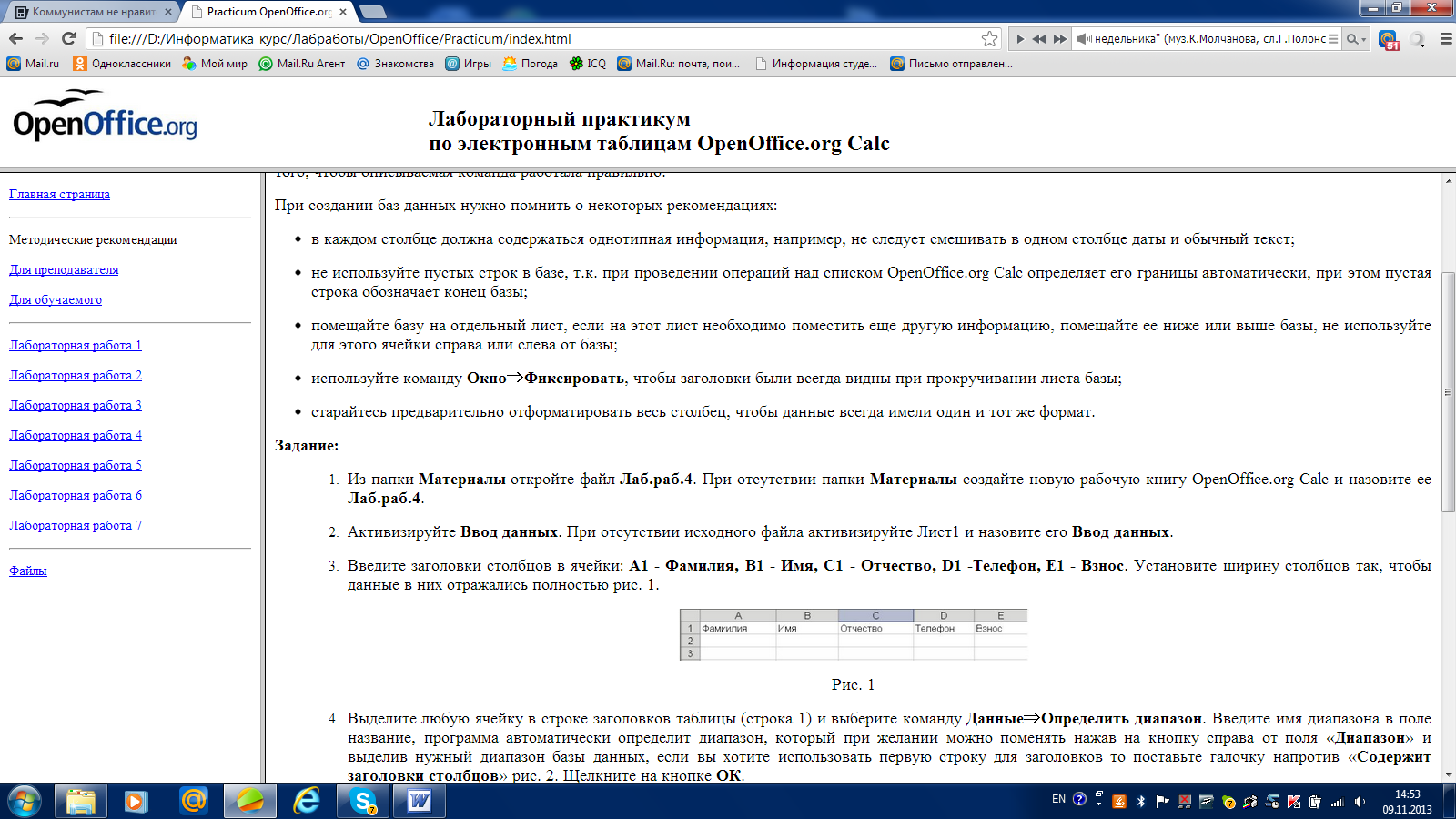
Task: Bookmark this page with the star icon
Action: coord(989,38)
